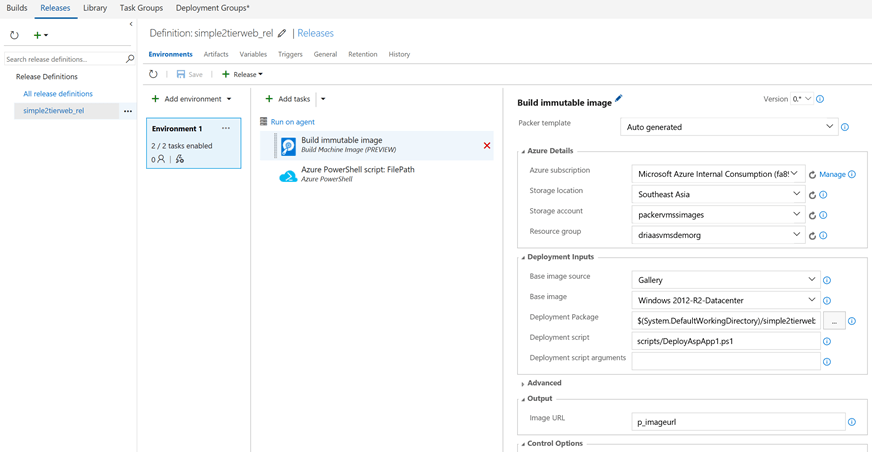The height and width of the screenshot is (452, 872).
Task: Switch to the Variables tab
Action: tap(253, 54)
